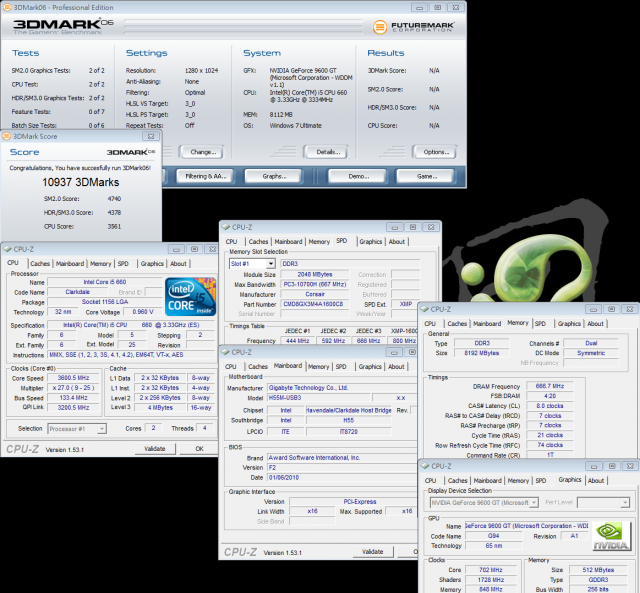Image resolution: width=640 pixels, height=593 pixels.
Task: Open the Perf Level dropdown
Action: [x=625, y=502]
